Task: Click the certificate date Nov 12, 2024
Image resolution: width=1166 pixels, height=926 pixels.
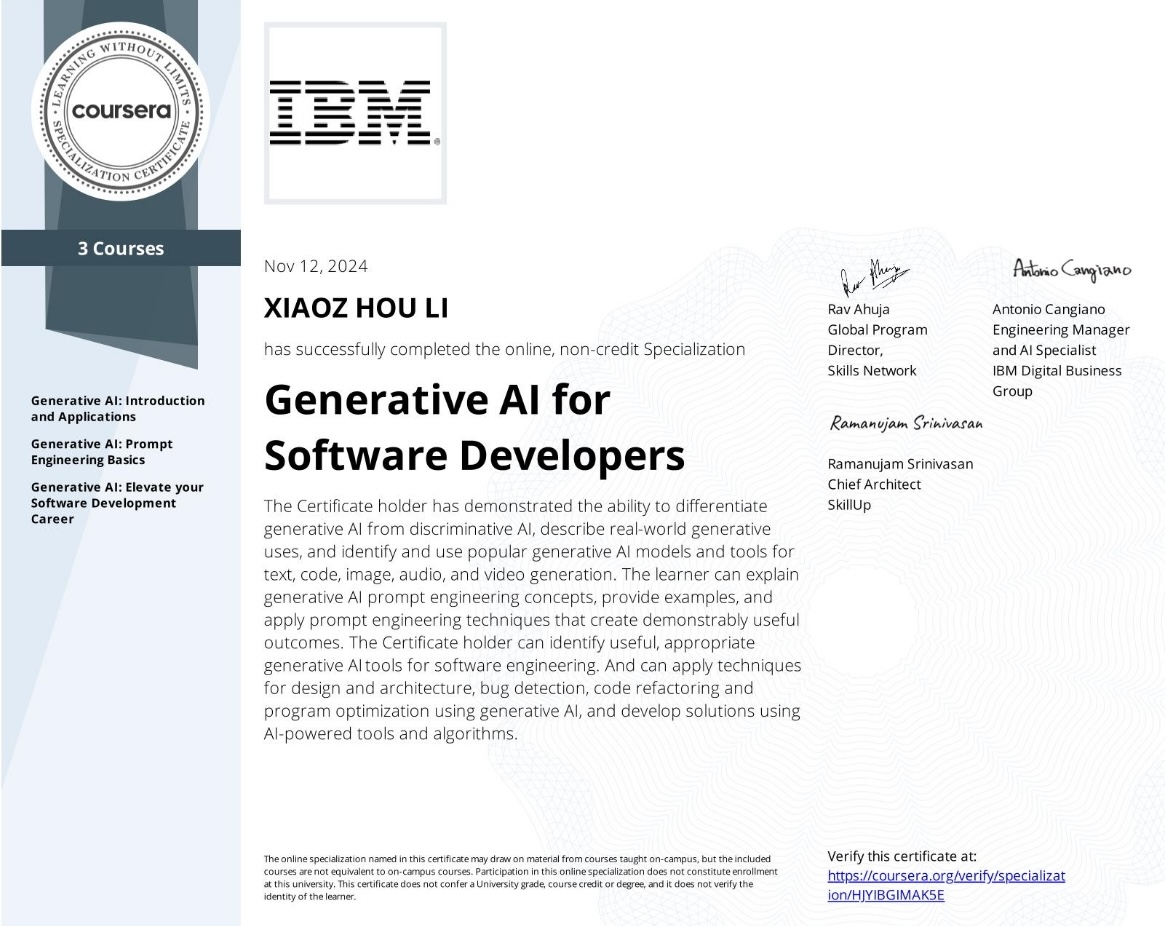Action: [315, 266]
